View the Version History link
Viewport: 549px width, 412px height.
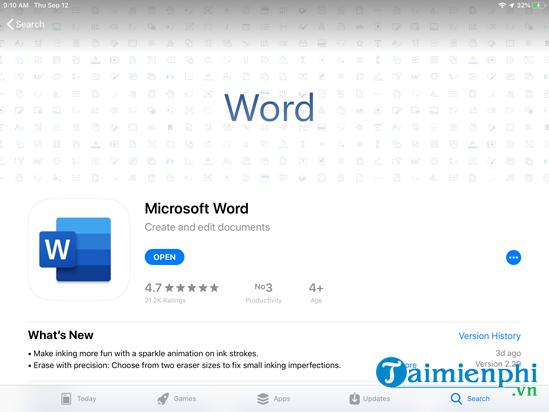[x=489, y=336]
